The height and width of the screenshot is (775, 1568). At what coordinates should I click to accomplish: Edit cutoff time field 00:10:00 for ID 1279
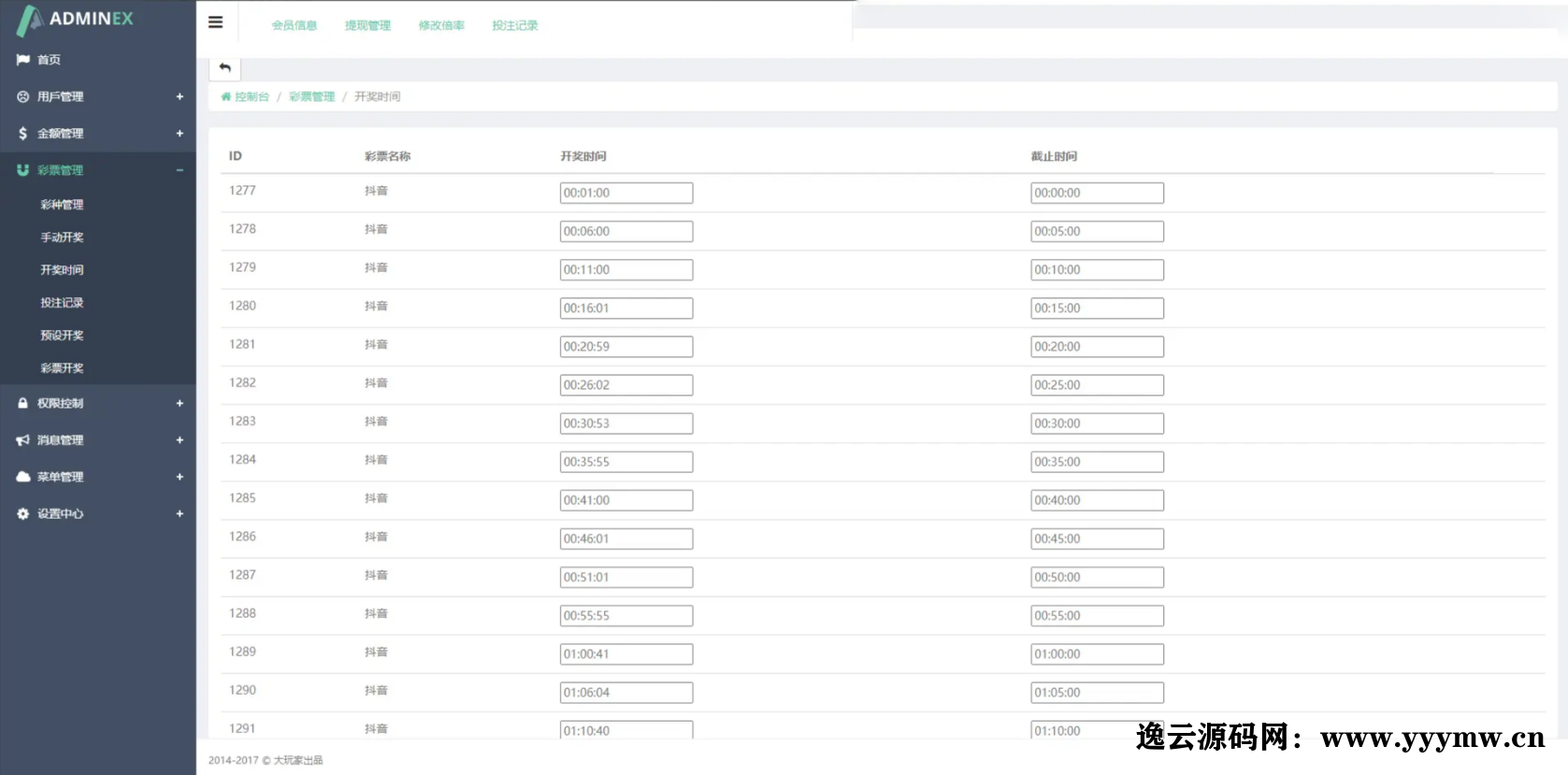pyautogui.click(x=1097, y=269)
